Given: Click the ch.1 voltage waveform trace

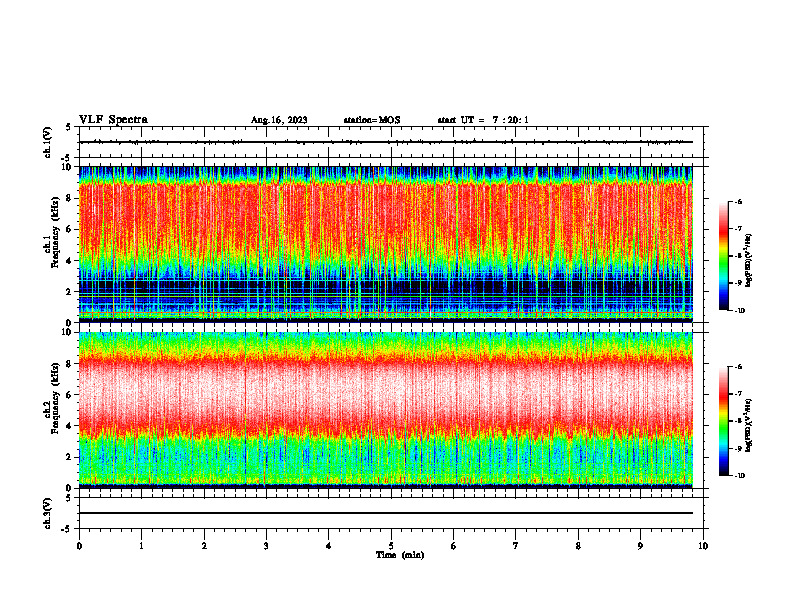Looking at the screenshot, I should (x=385, y=142).
